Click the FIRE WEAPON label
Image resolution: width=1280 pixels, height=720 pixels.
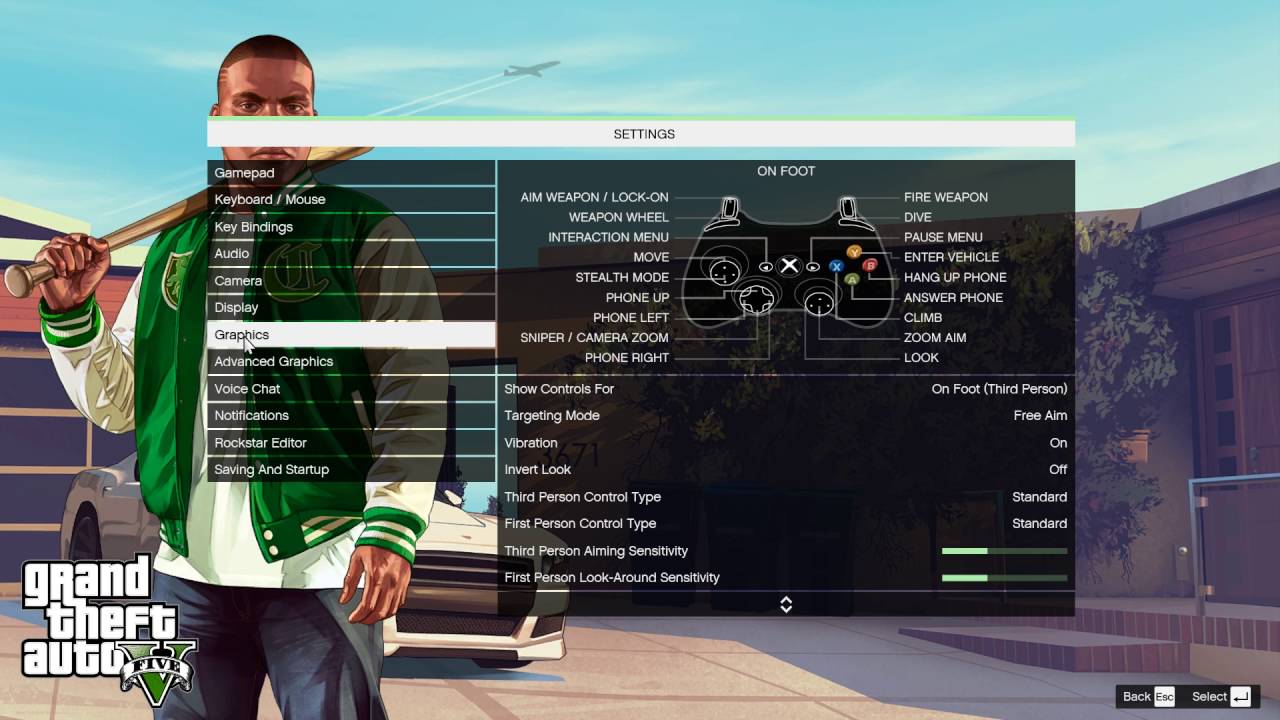tap(946, 197)
